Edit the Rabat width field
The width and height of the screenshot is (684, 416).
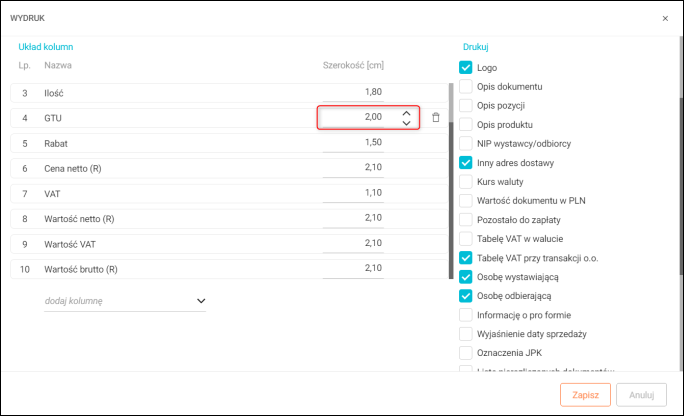[x=353, y=143]
